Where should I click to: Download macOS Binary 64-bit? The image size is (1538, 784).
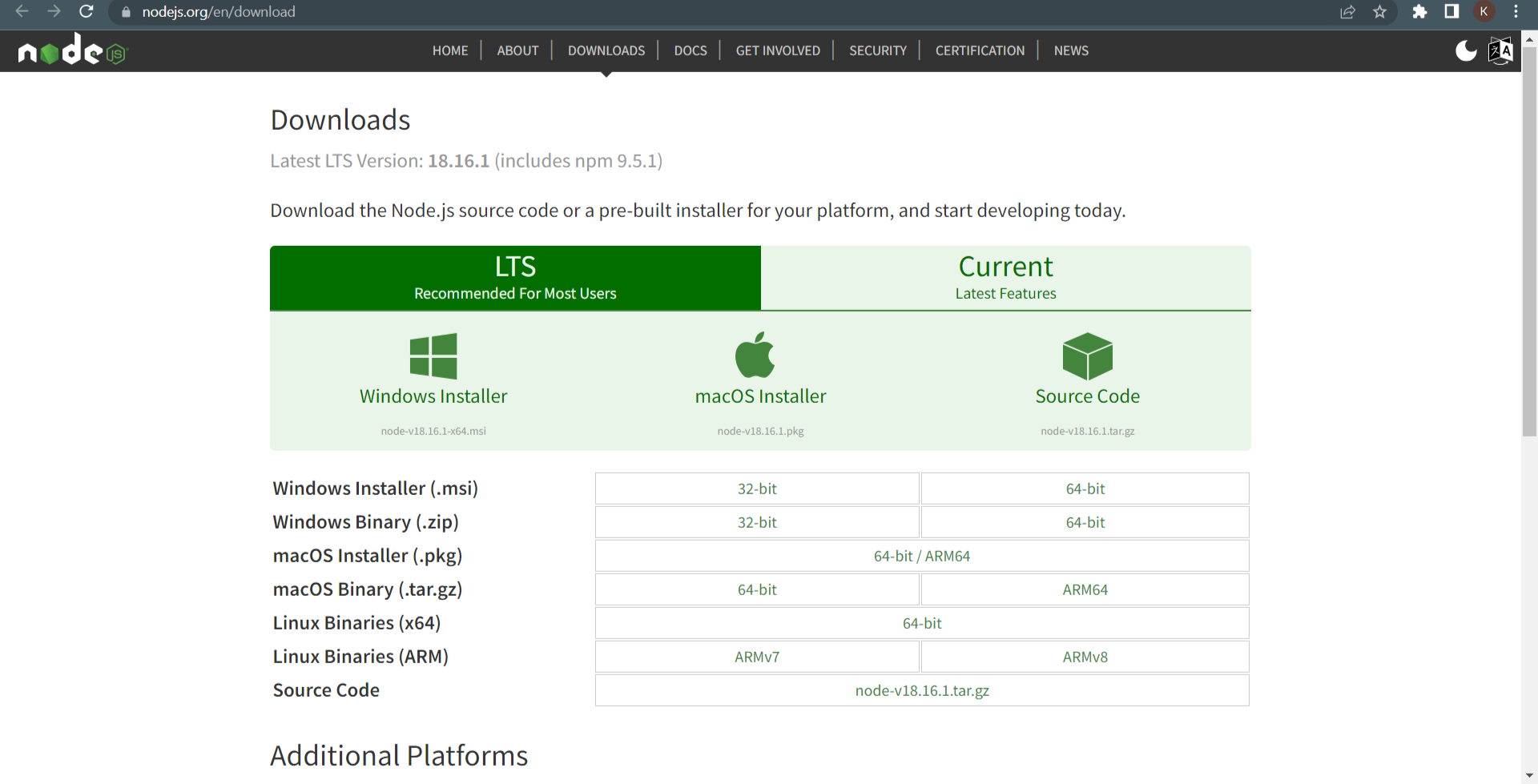(757, 589)
